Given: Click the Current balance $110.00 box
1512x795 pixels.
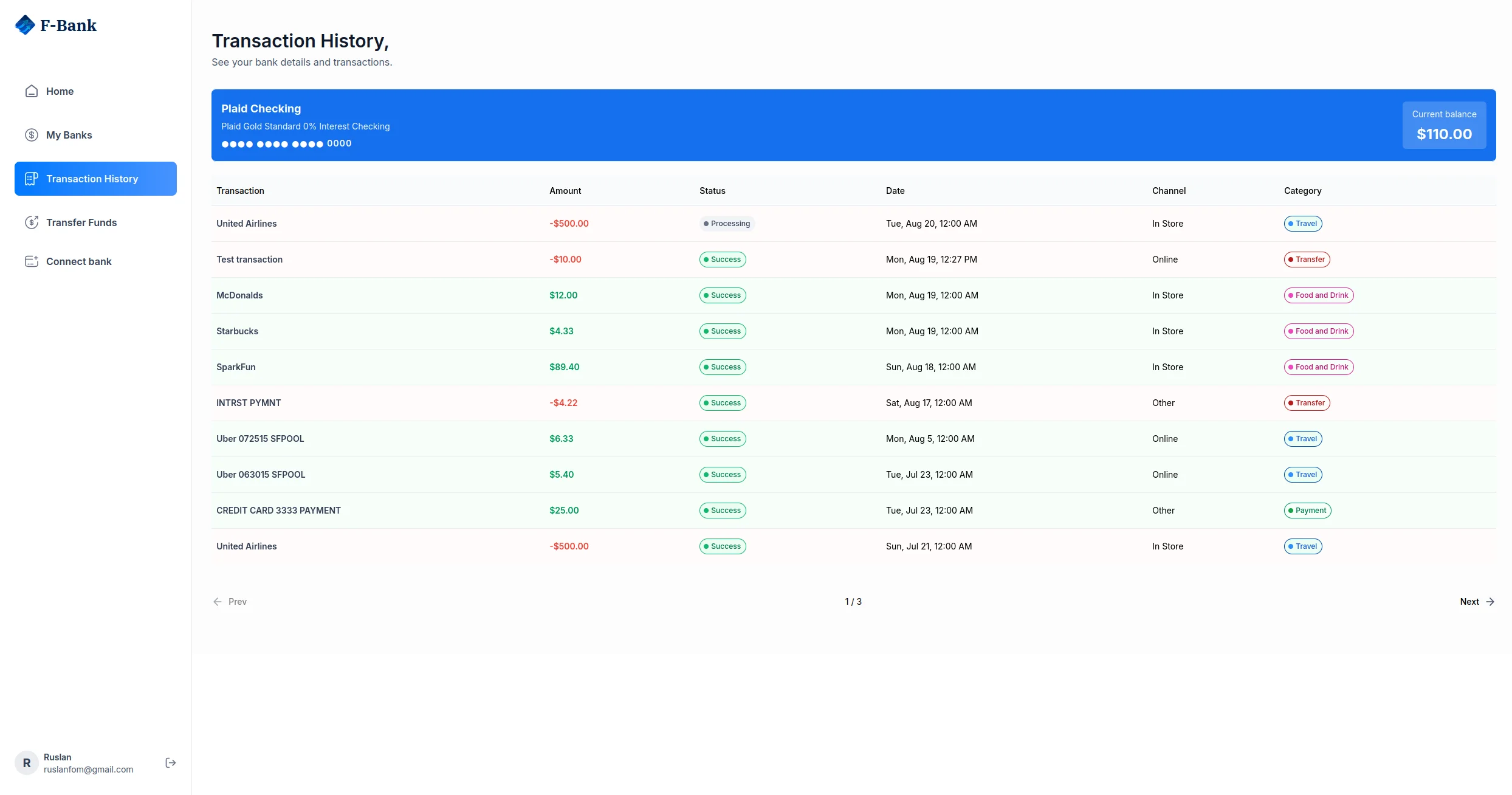Looking at the screenshot, I should click(1444, 125).
